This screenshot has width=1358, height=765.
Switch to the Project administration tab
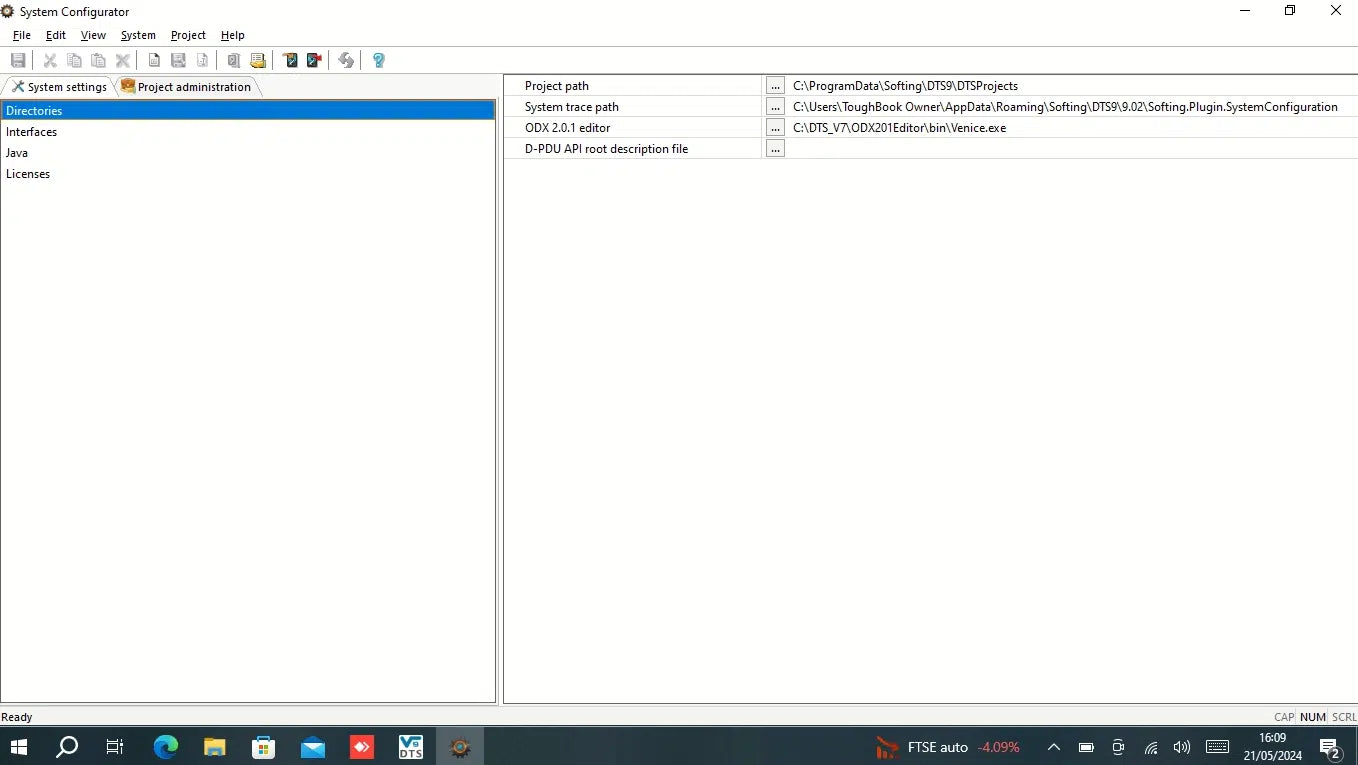tap(187, 87)
